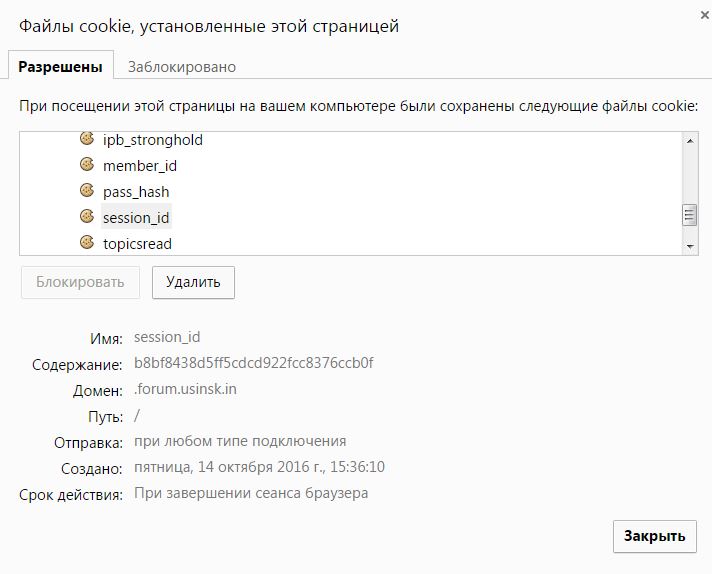This screenshot has width=712, height=574.
Task: Click the cookie list scroll-down arrow
Action: tap(689, 246)
